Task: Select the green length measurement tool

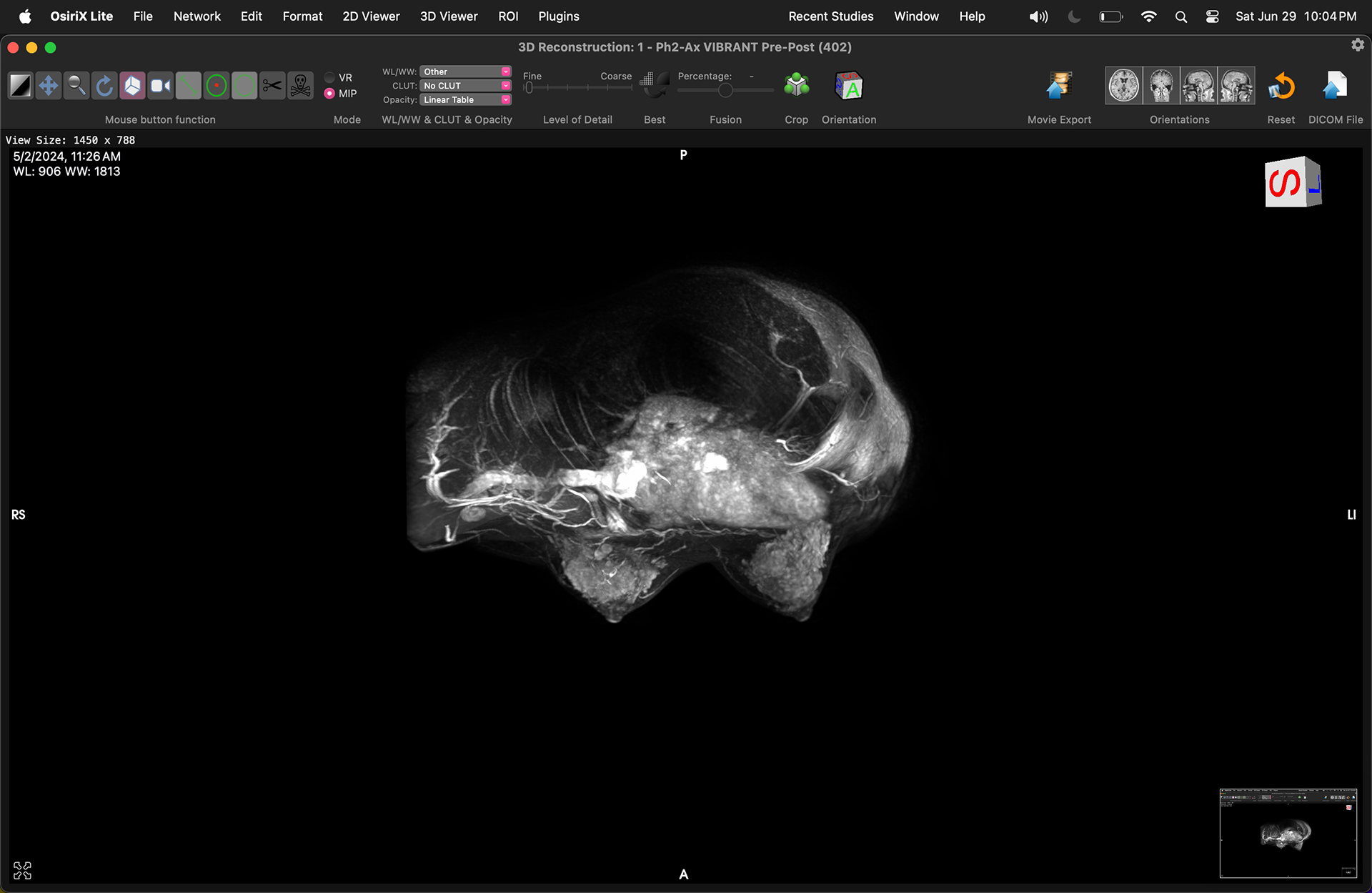Action: (188, 86)
